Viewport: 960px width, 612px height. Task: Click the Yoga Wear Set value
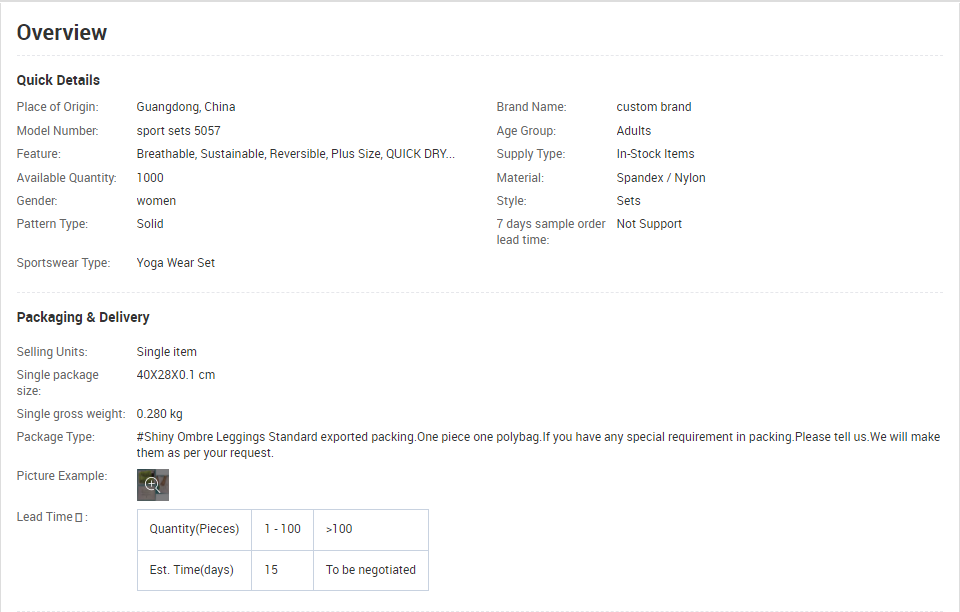coord(176,263)
